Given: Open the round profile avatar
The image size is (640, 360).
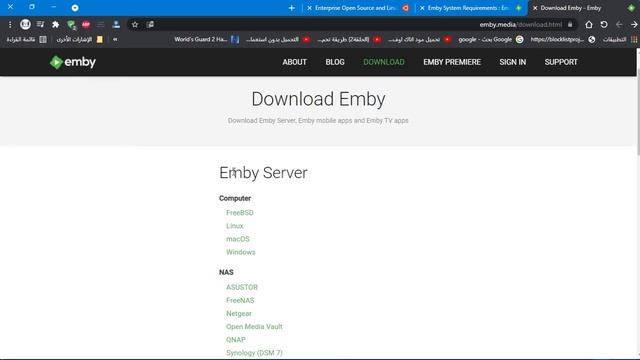Looking at the screenshot, I should click(25, 24).
